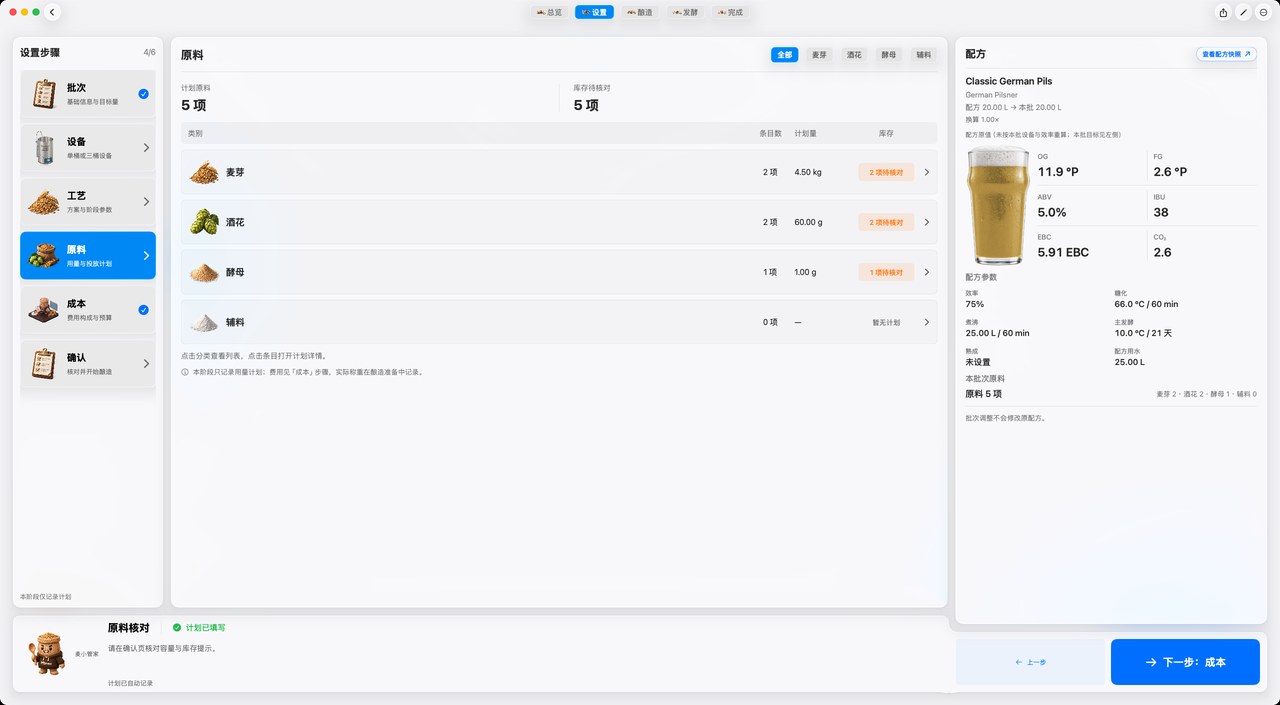Open 设备 step via its chevron

tap(146, 148)
